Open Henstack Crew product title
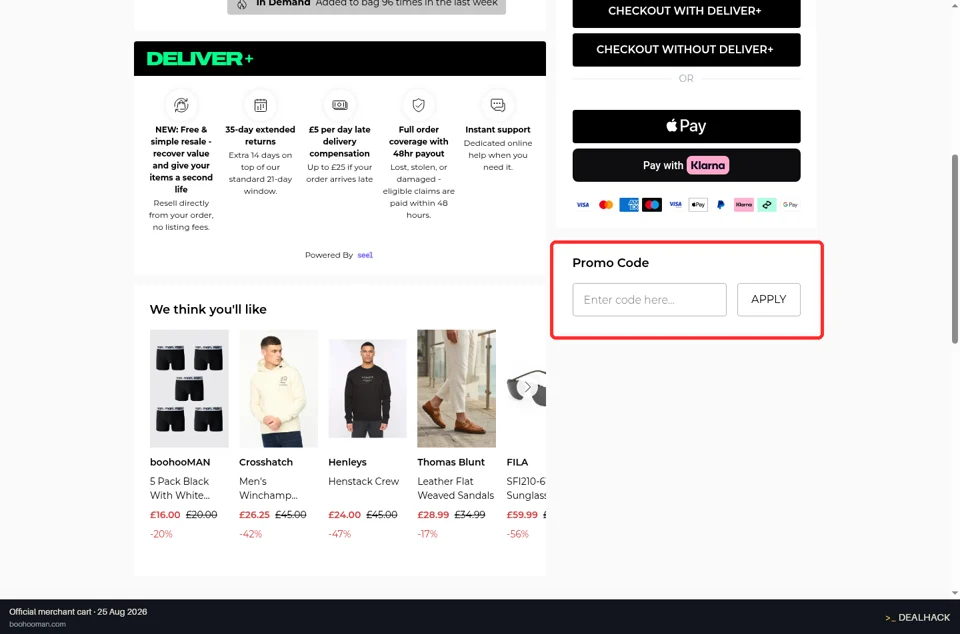960x634 pixels. pos(364,482)
